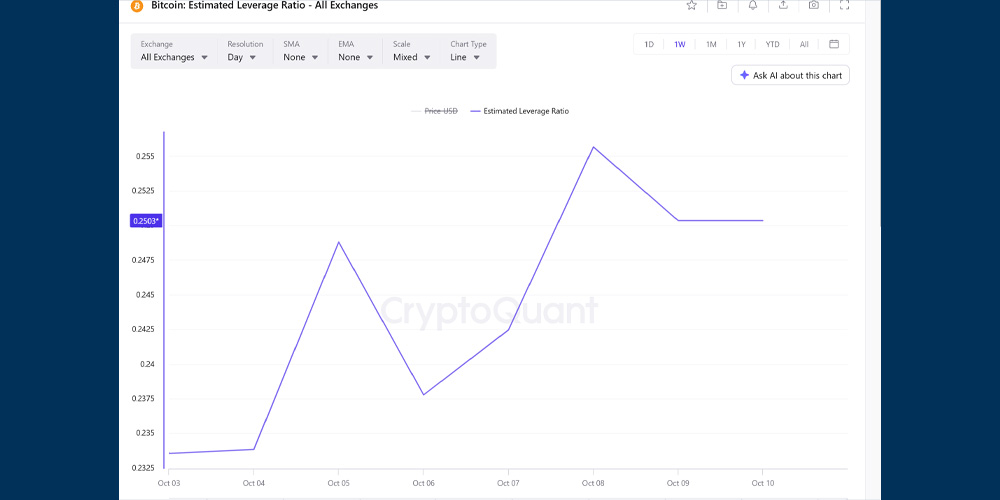Click the 0.2503 current value label
The width and height of the screenshot is (1000, 500).
coord(146,221)
